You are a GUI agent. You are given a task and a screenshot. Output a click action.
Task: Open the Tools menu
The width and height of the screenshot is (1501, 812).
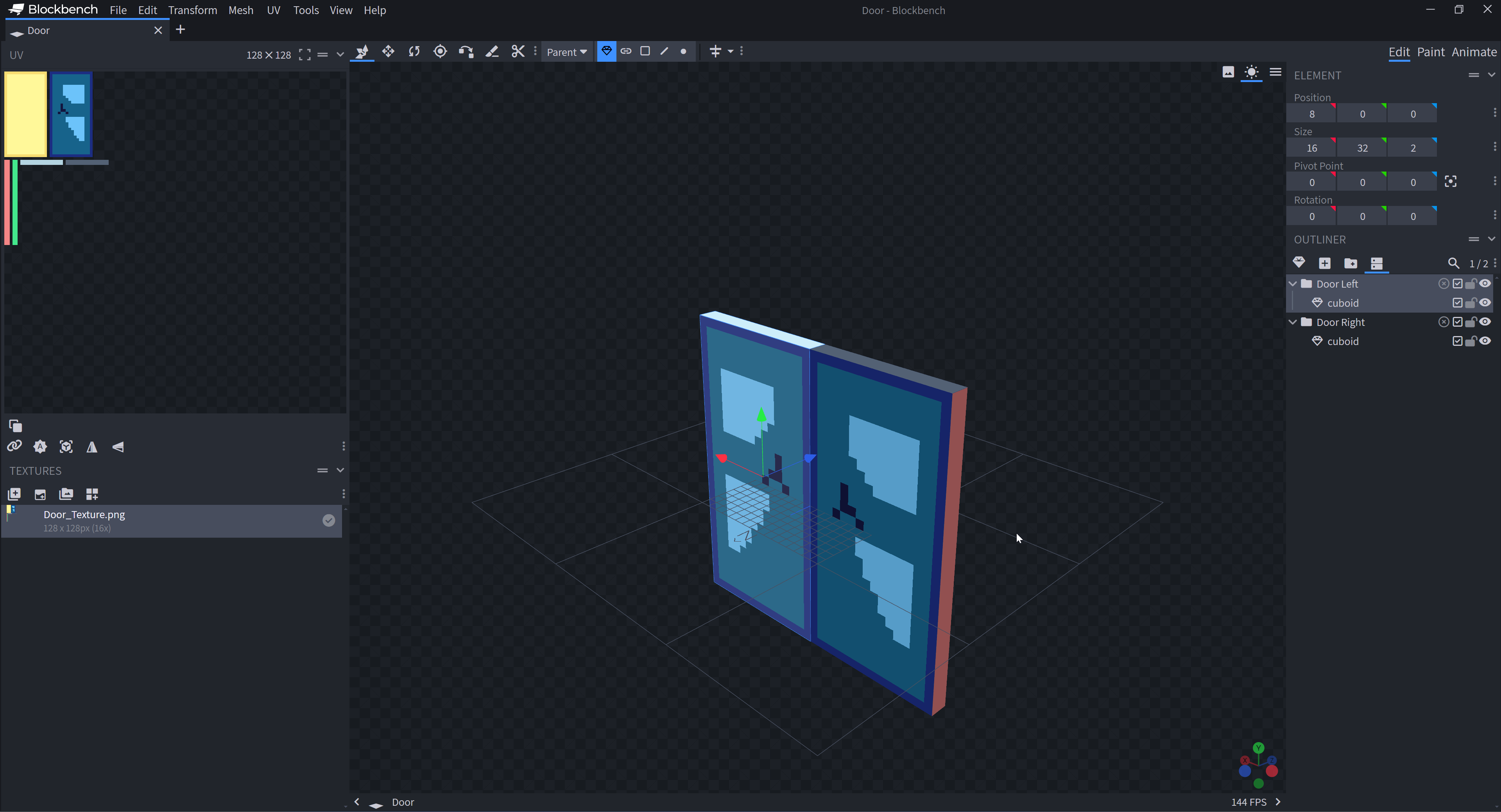[306, 10]
